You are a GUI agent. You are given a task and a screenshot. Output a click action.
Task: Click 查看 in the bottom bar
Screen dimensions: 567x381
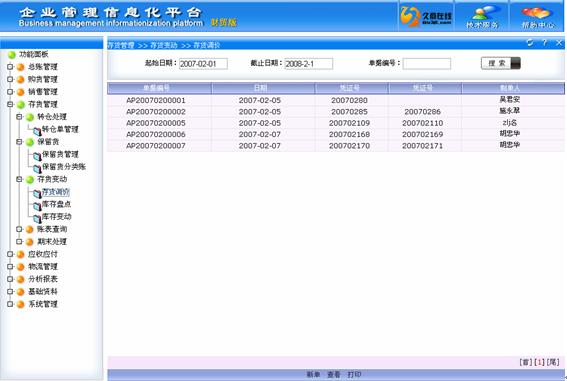click(333, 374)
